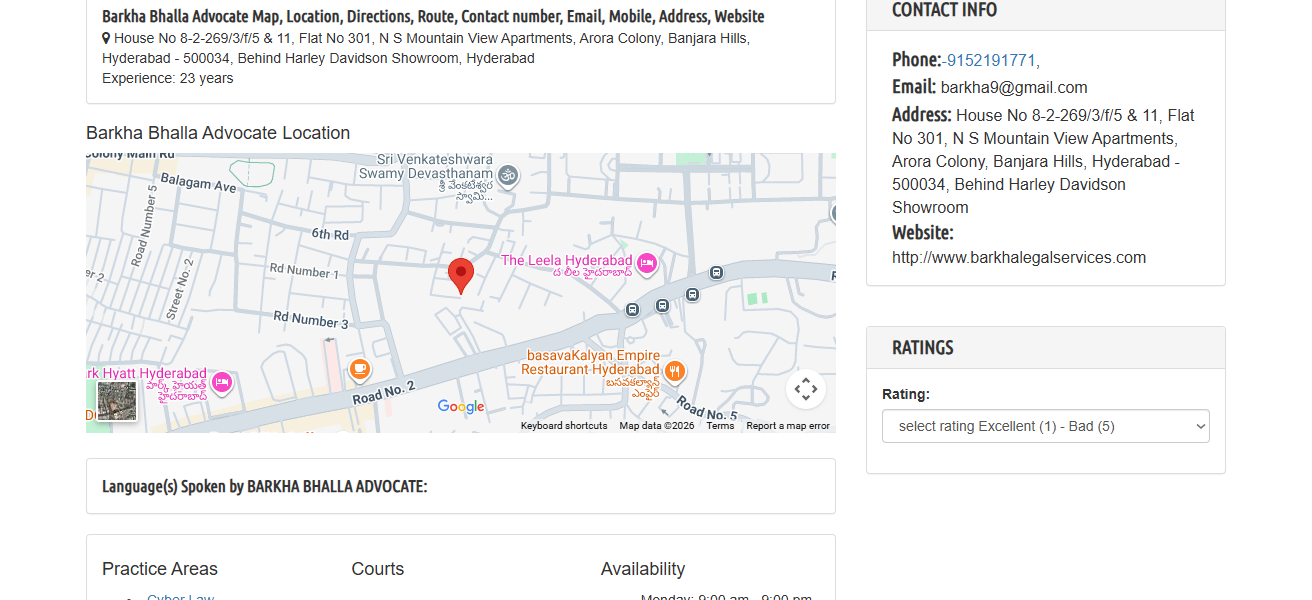
Task: Click the barkhalegalservices.com website address
Action: point(1018,257)
